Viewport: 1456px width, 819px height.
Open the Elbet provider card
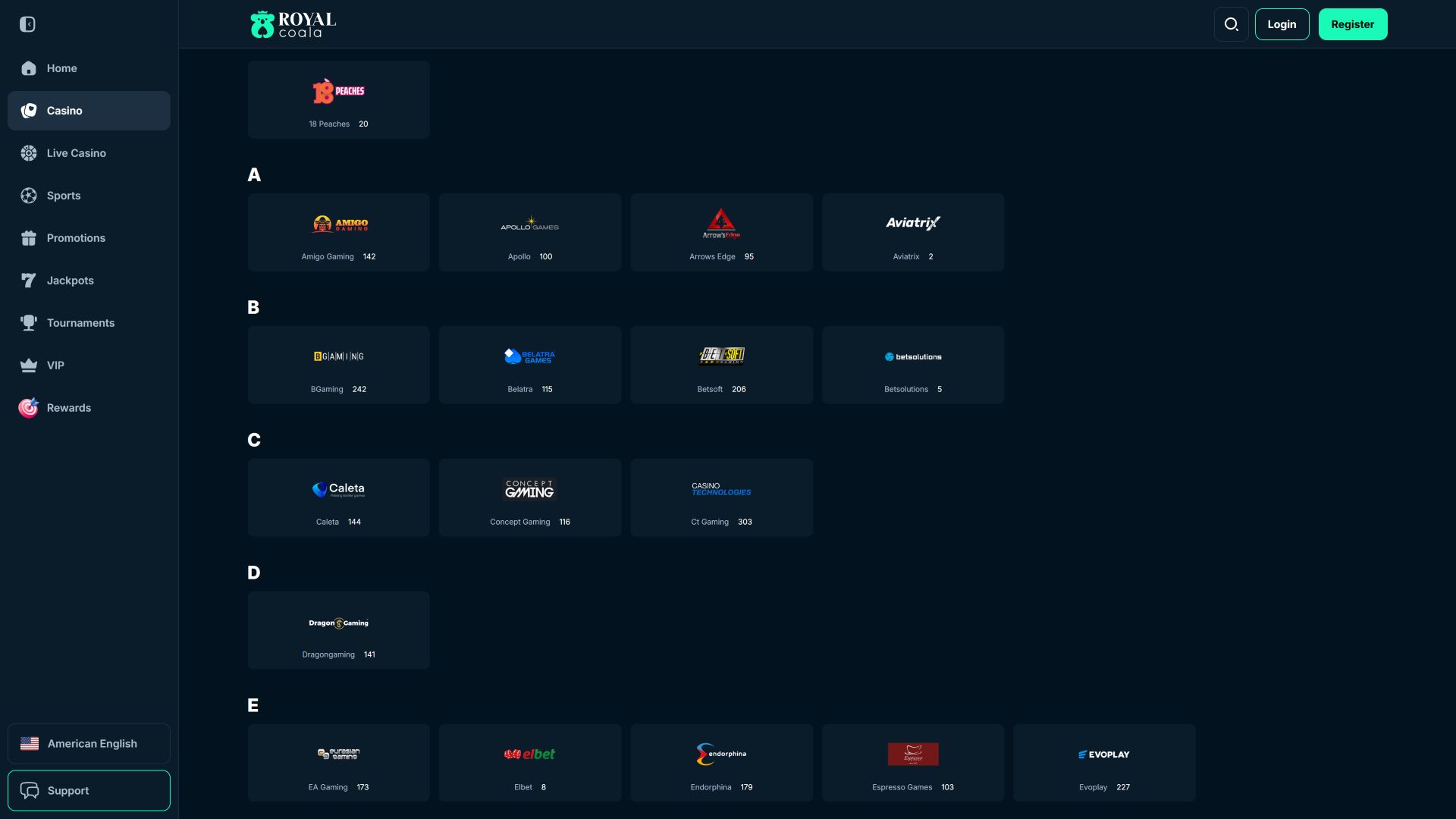tap(530, 763)
